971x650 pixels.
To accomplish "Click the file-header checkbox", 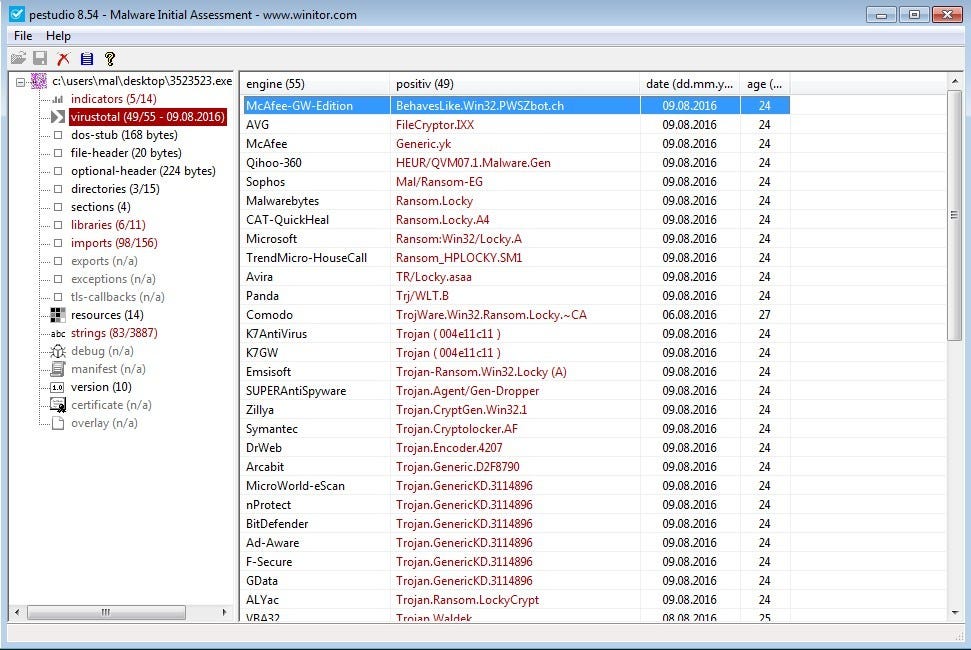I will tap(58, 153).
